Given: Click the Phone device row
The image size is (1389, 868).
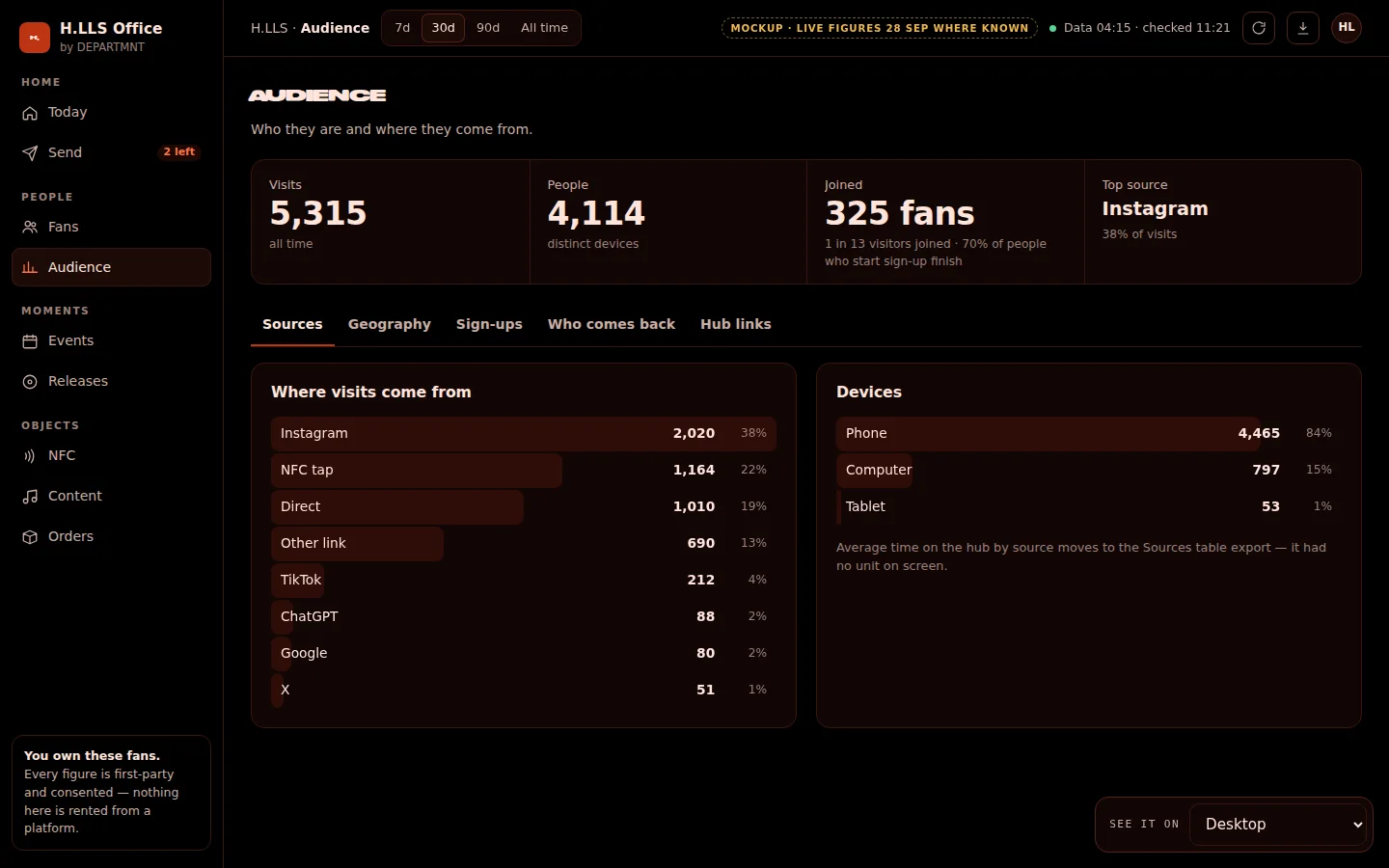Looking at the screenshot, I should coord(1089,434).
